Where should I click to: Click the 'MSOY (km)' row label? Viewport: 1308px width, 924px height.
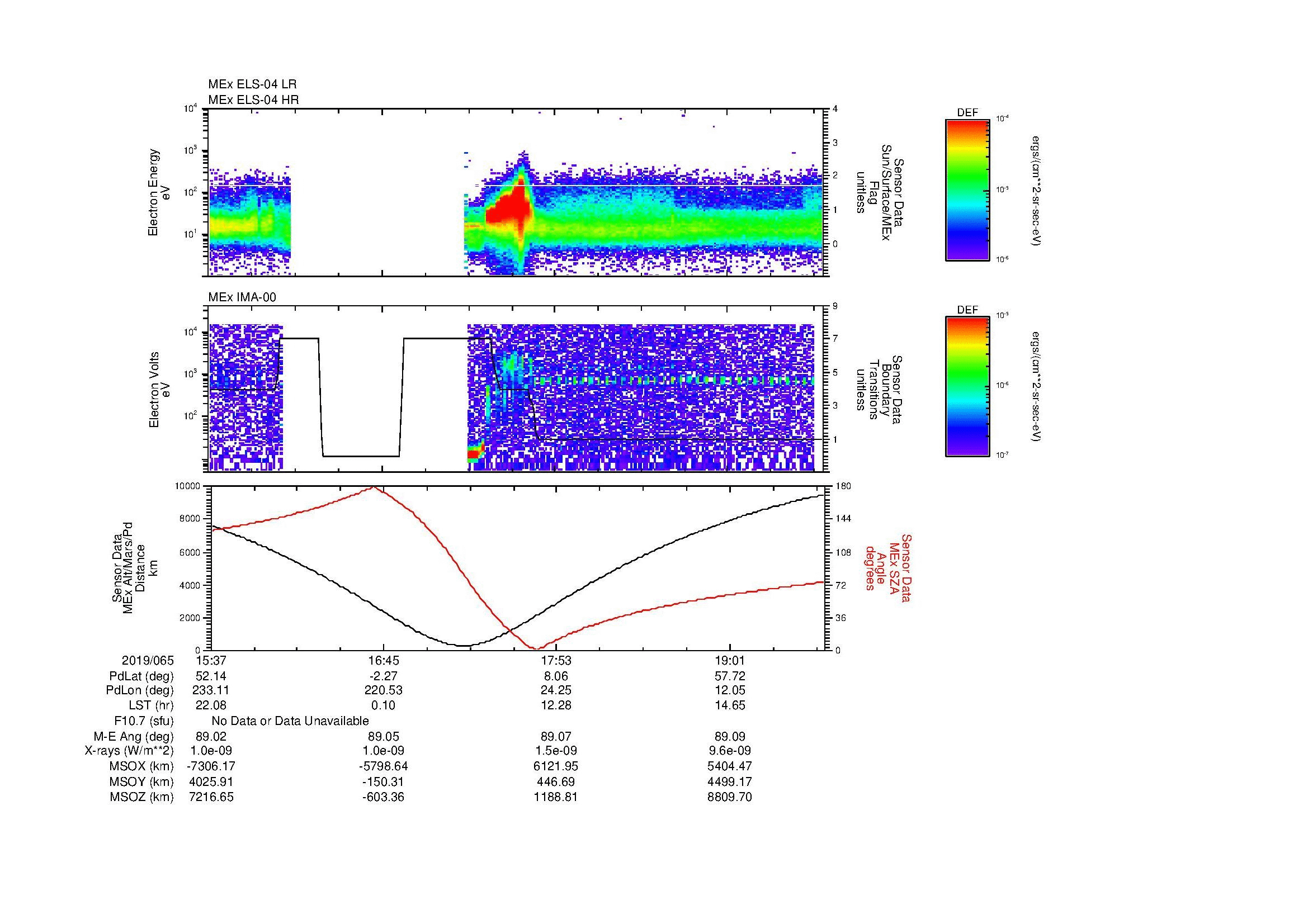[141, 781]
